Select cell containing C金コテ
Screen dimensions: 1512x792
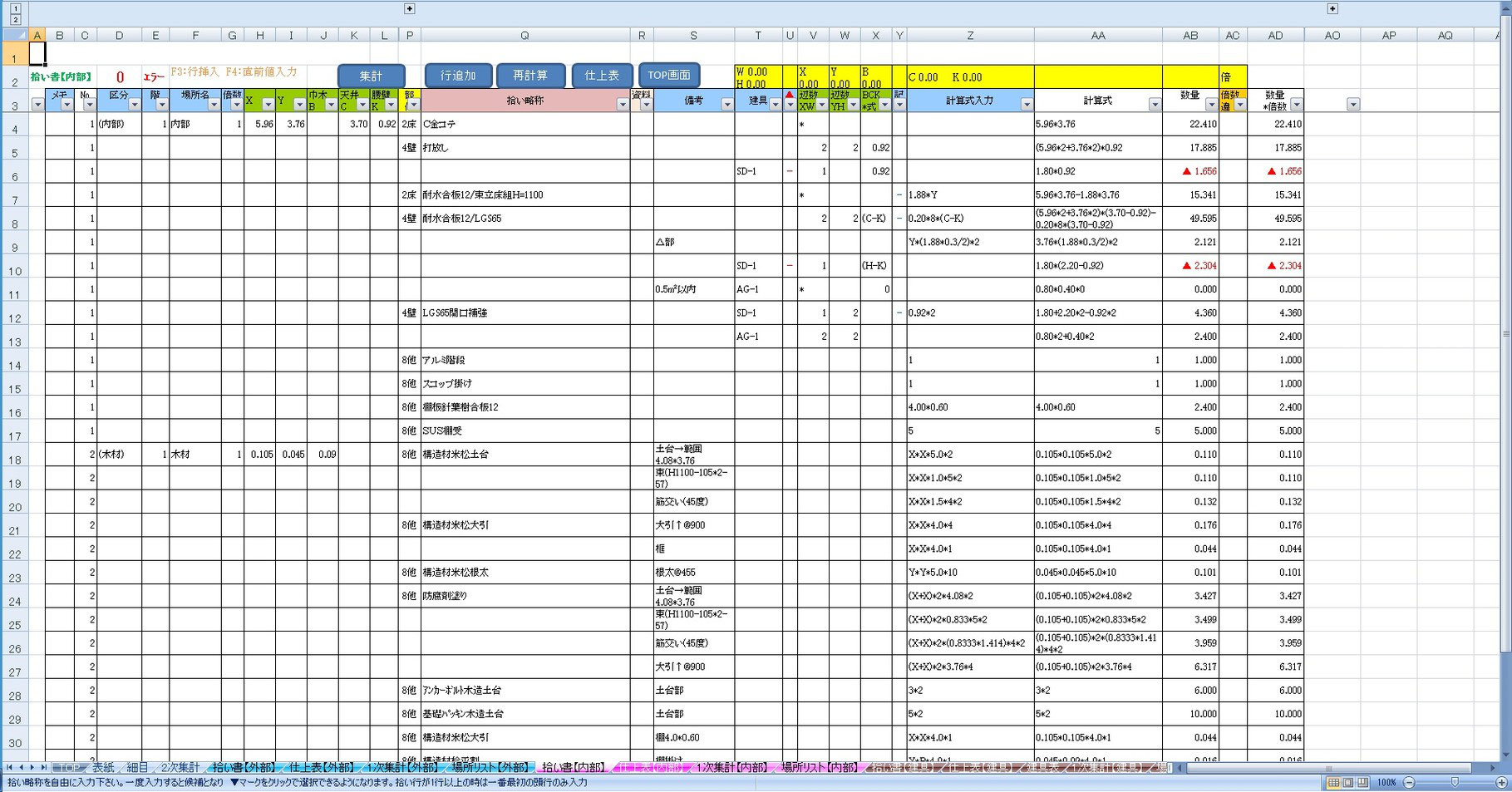(x=525, y=124)
